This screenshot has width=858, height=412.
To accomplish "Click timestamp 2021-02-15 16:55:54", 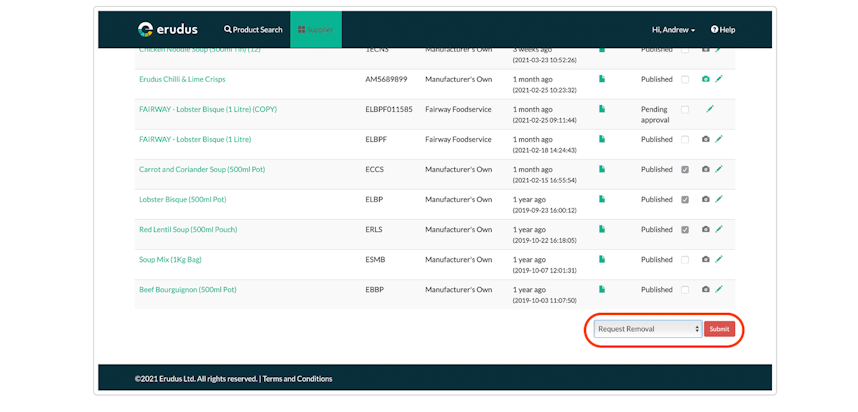I will click(x=544, y=180).
